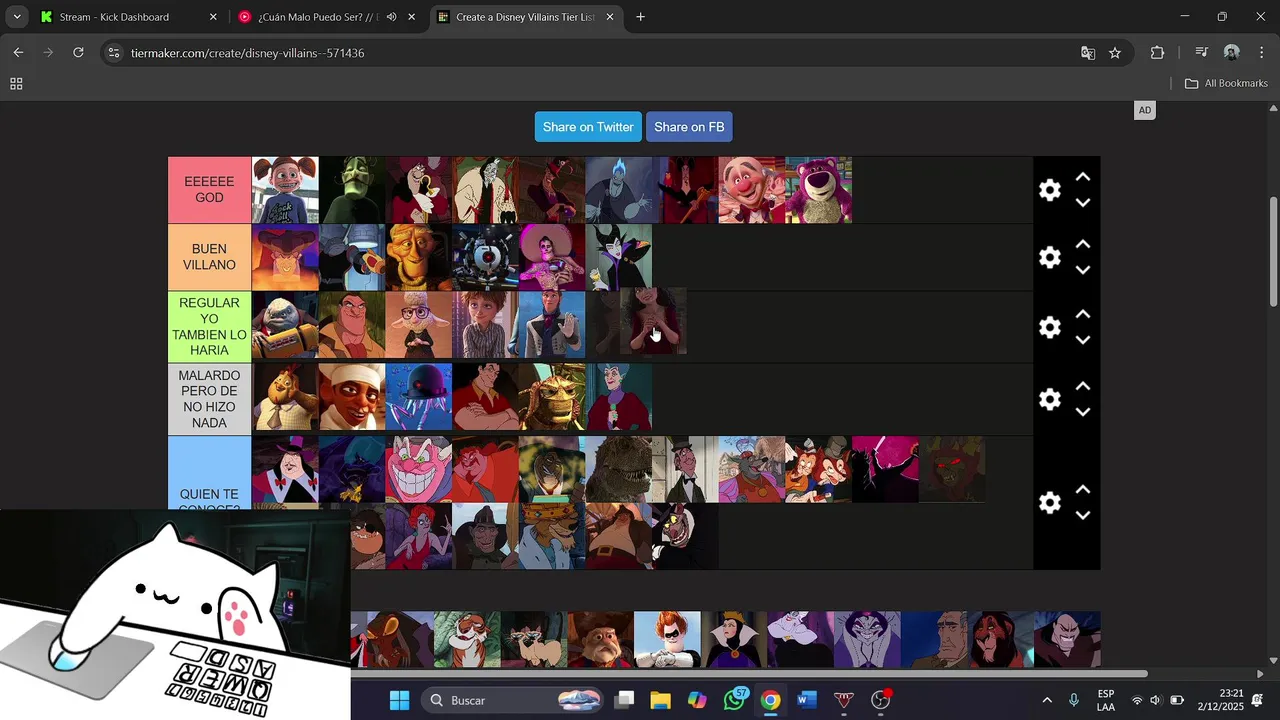The width and height of the screenshot is (1280, 720).
Task: Open All Bookmarks folder
Action: (1226, 83)
